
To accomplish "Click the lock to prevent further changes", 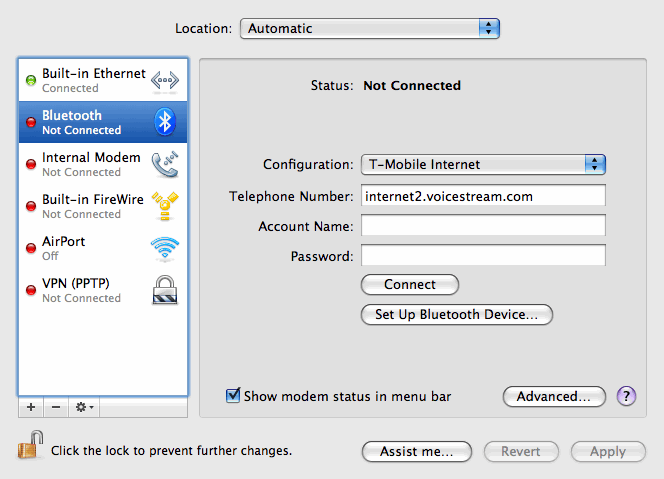I will pos(30,447).
